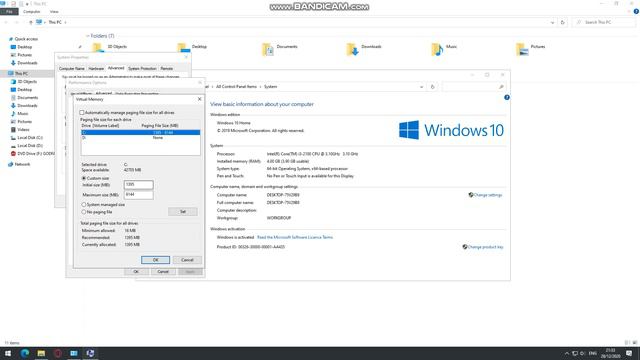This screenshot has width=640, height=360.
Task: Open File Explorer from the taskbar
Action: 41,353
